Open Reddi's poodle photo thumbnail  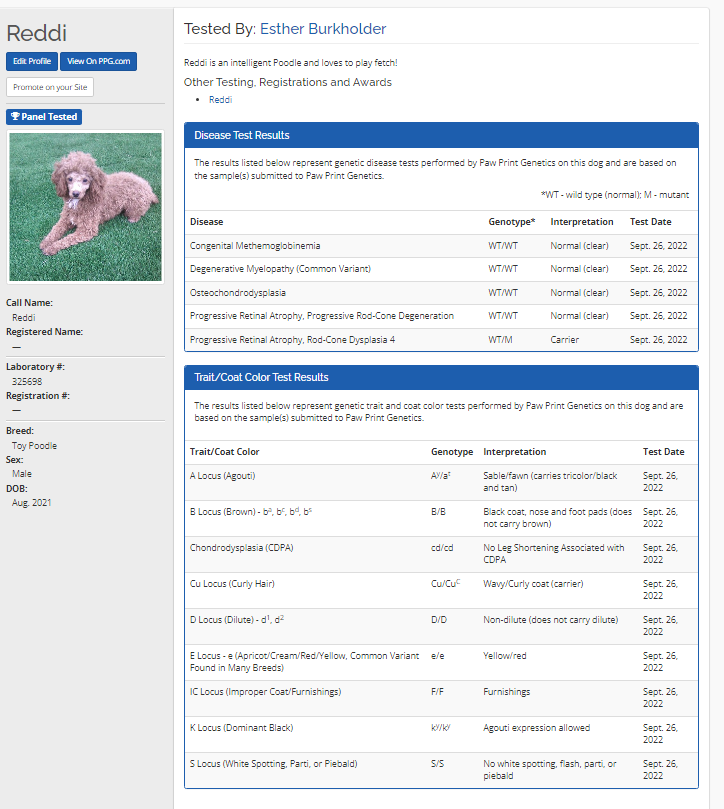point(85,207)
